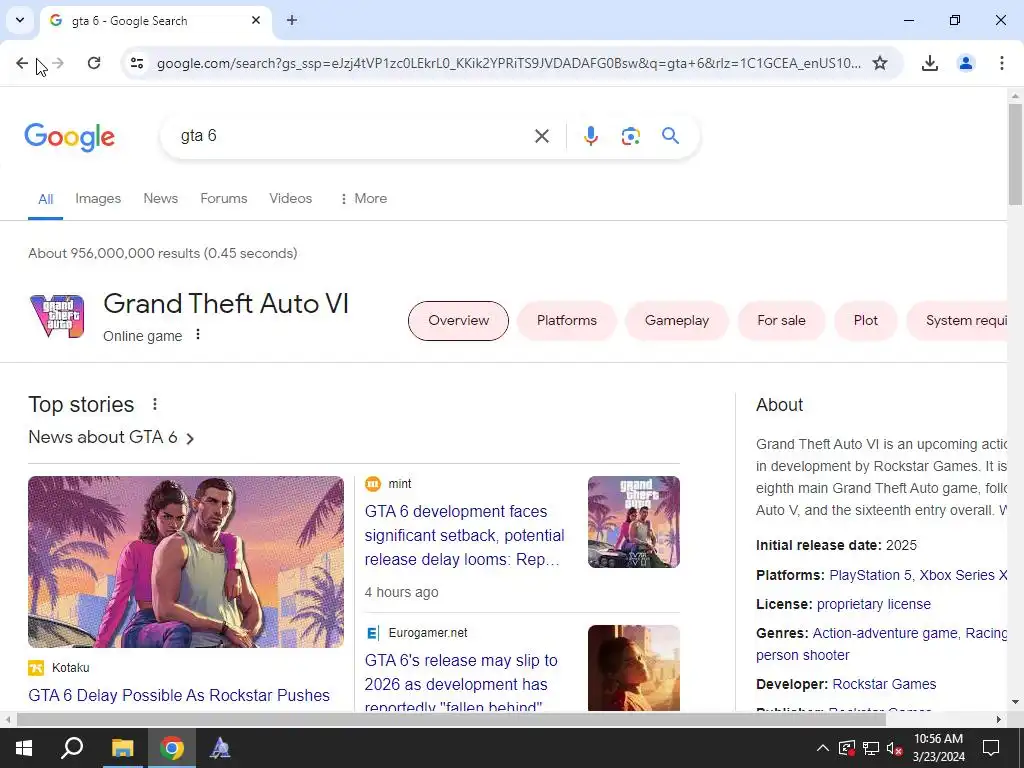
Task: Select the All results tab
Action: point(45,199)
